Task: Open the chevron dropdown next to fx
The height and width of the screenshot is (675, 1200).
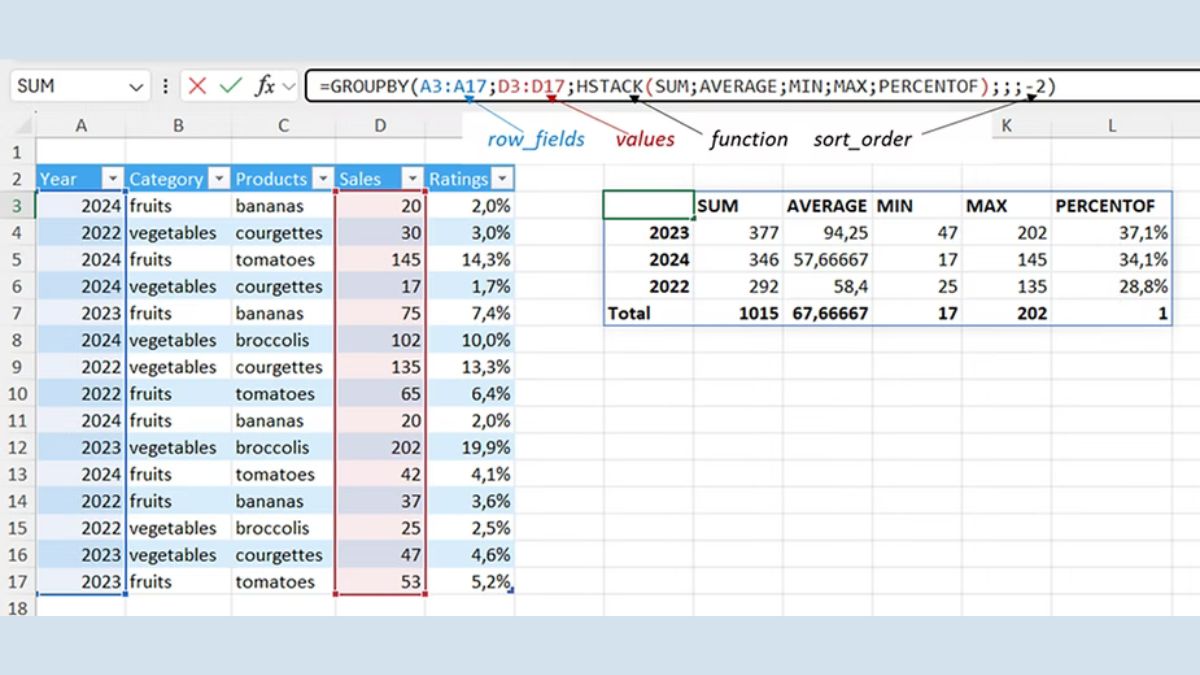Action: (289, 86)
